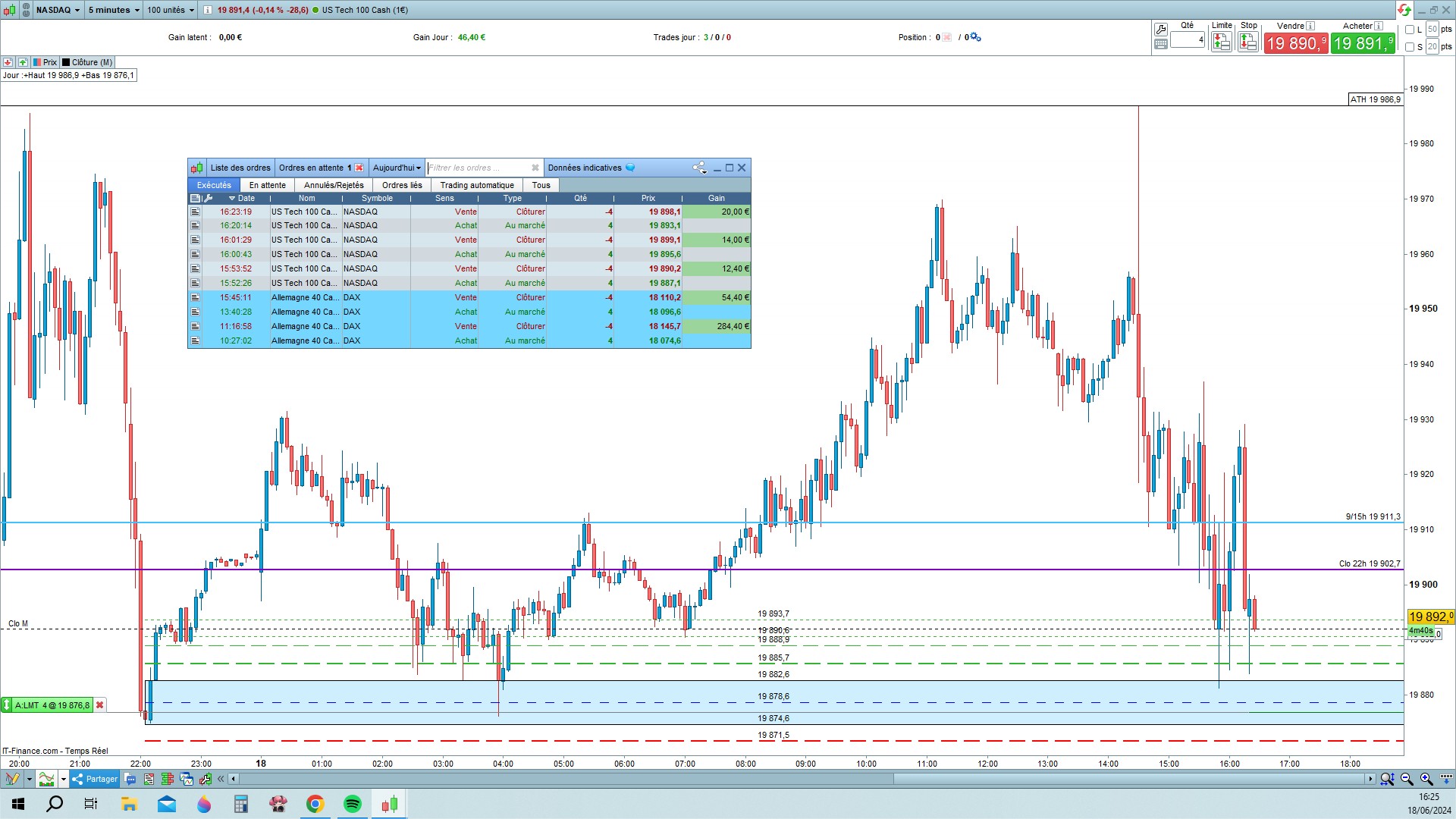This screenshot has height=819, width=1456.
Task: Enable the L limit checkbox
Action: point(1410,30)
